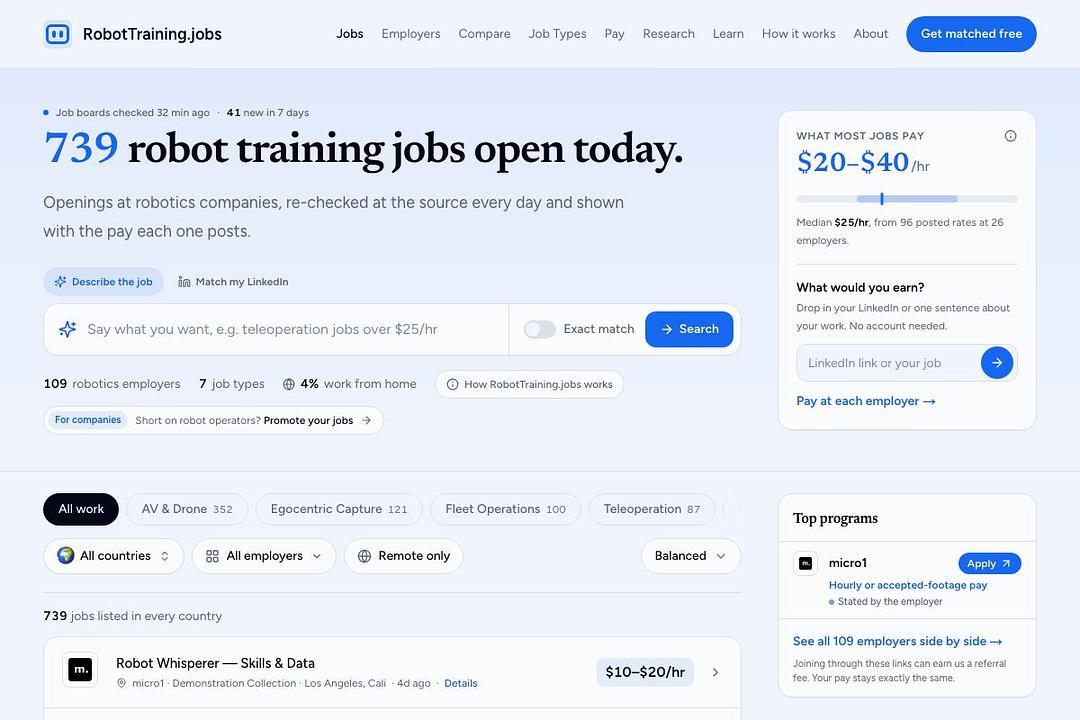Filter by Egocentric Capture category
The height and width of the screenshot is (720, 1080).
(339, 509)
